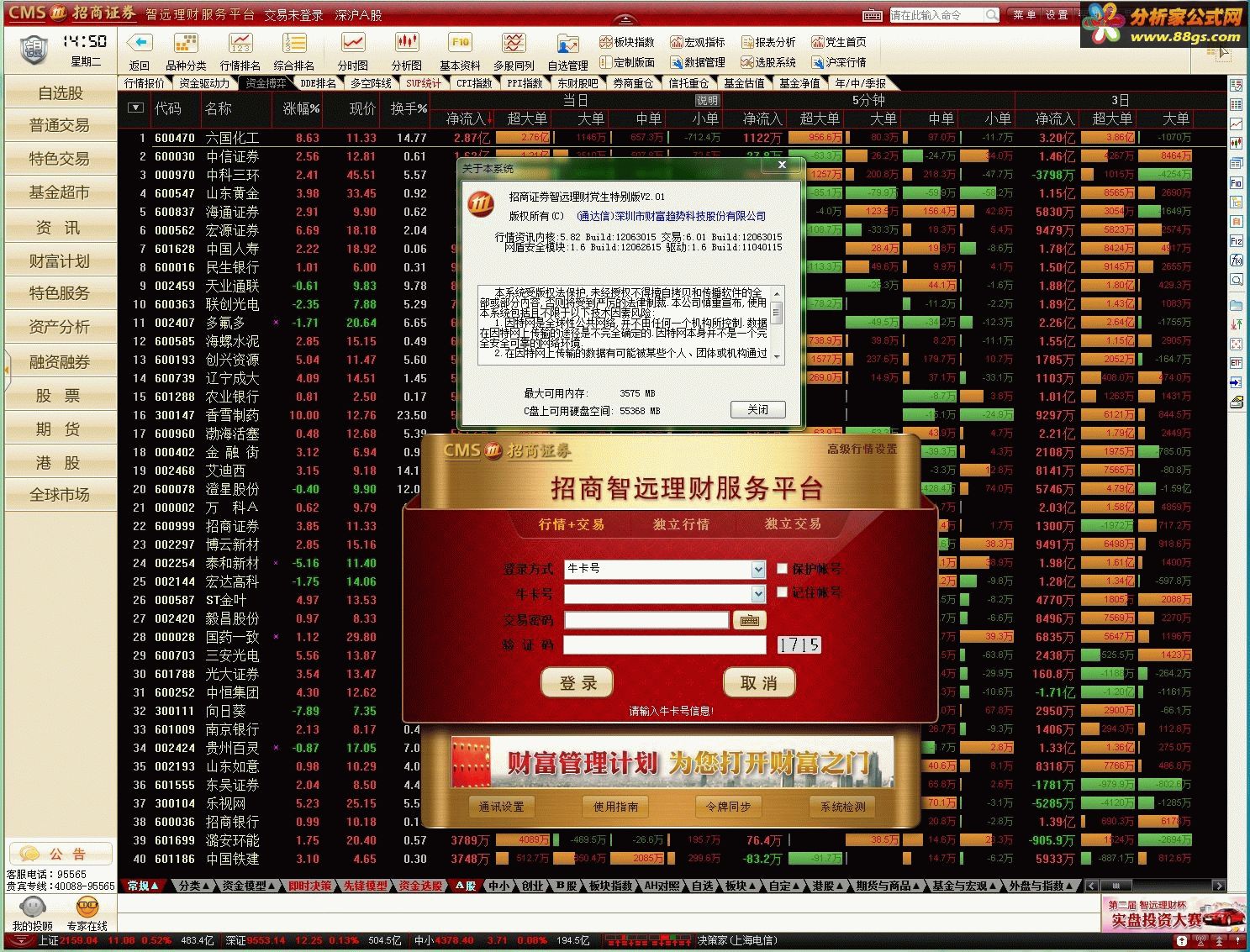This screenshot has width=1250, height=952.
Task: Switch to the DDE排名 tab
Action: pos(319,83)
